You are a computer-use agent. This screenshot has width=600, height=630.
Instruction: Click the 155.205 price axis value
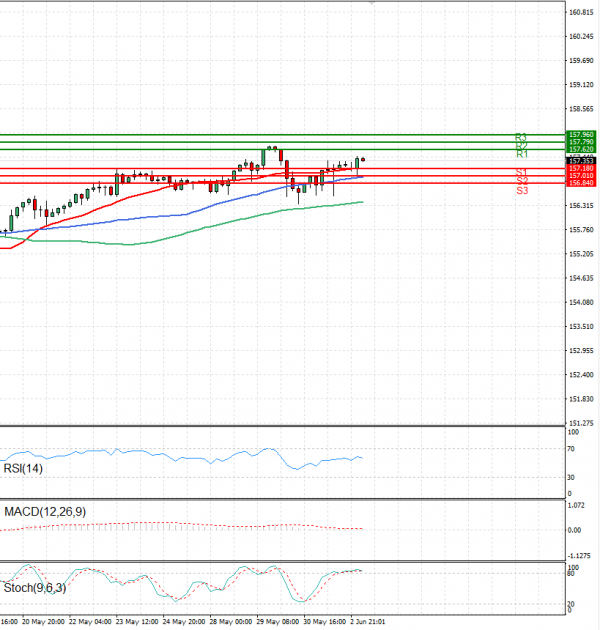pyautogui.click(x=581, y=254)
